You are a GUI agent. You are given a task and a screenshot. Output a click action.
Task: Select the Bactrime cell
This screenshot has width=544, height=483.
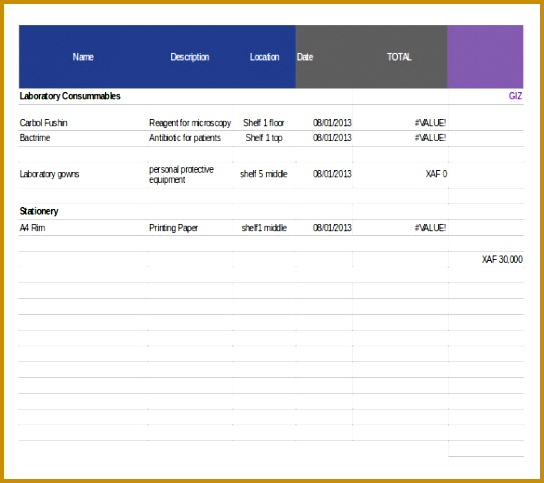[x=35, y=138]
